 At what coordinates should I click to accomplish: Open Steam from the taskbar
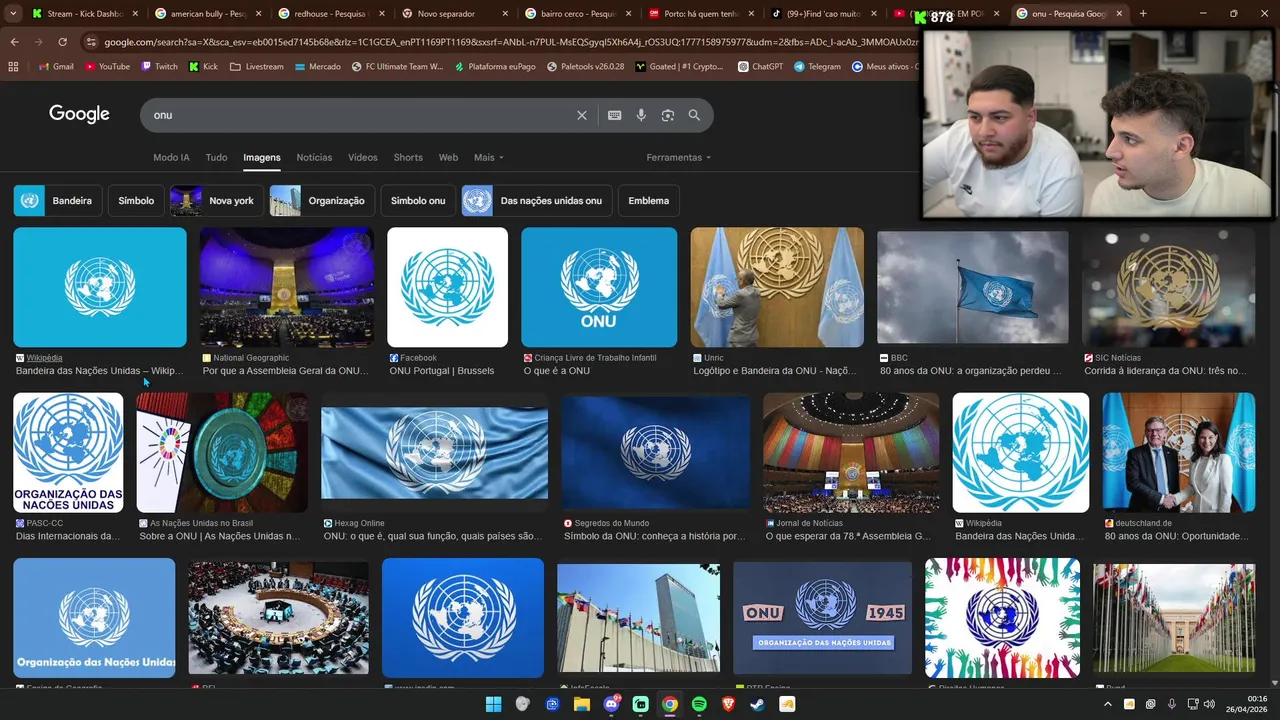pyautogui.click(x=758, y=704)
